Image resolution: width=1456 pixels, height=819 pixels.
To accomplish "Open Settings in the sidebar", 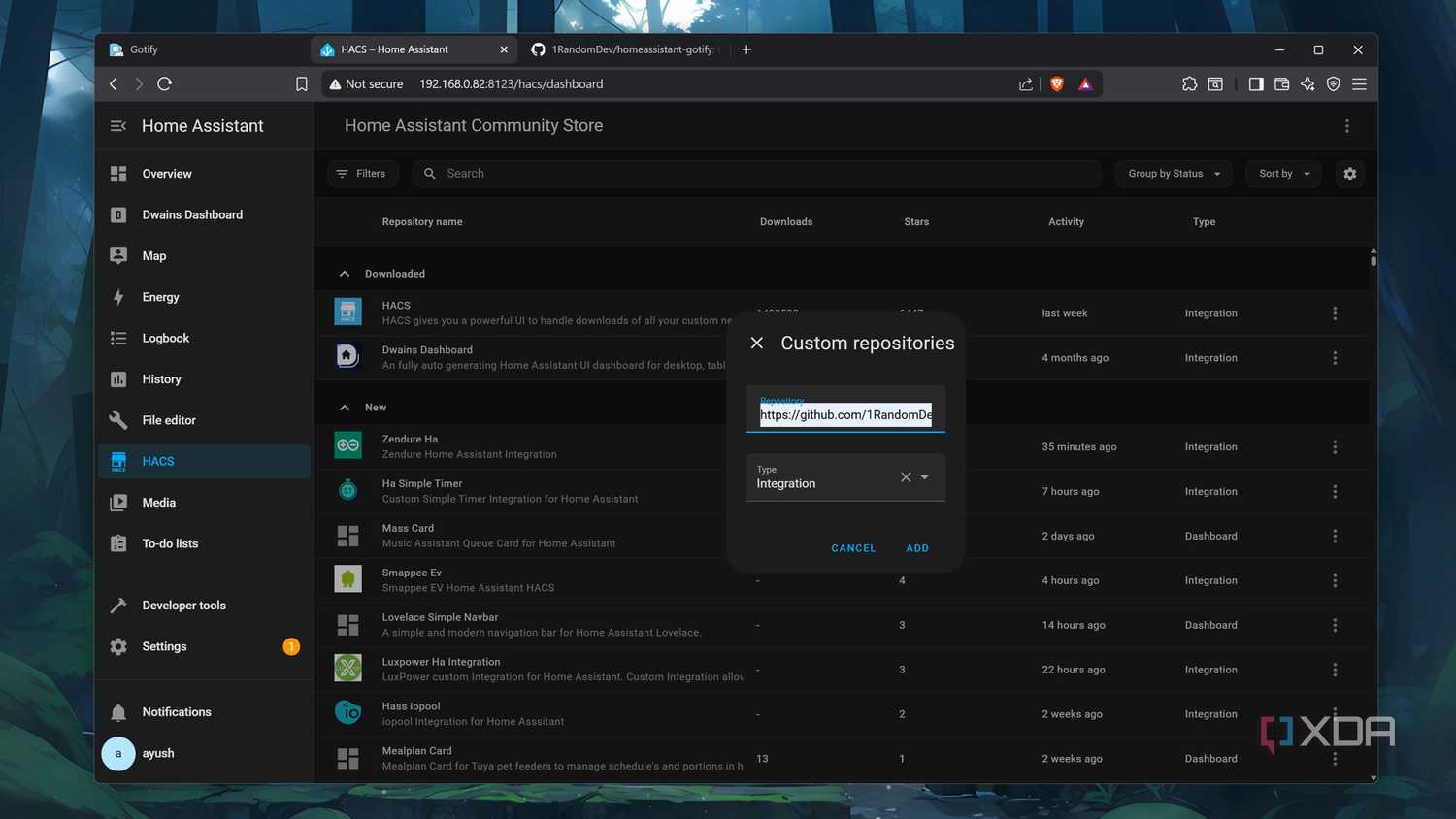I will (x=204, y=646).
